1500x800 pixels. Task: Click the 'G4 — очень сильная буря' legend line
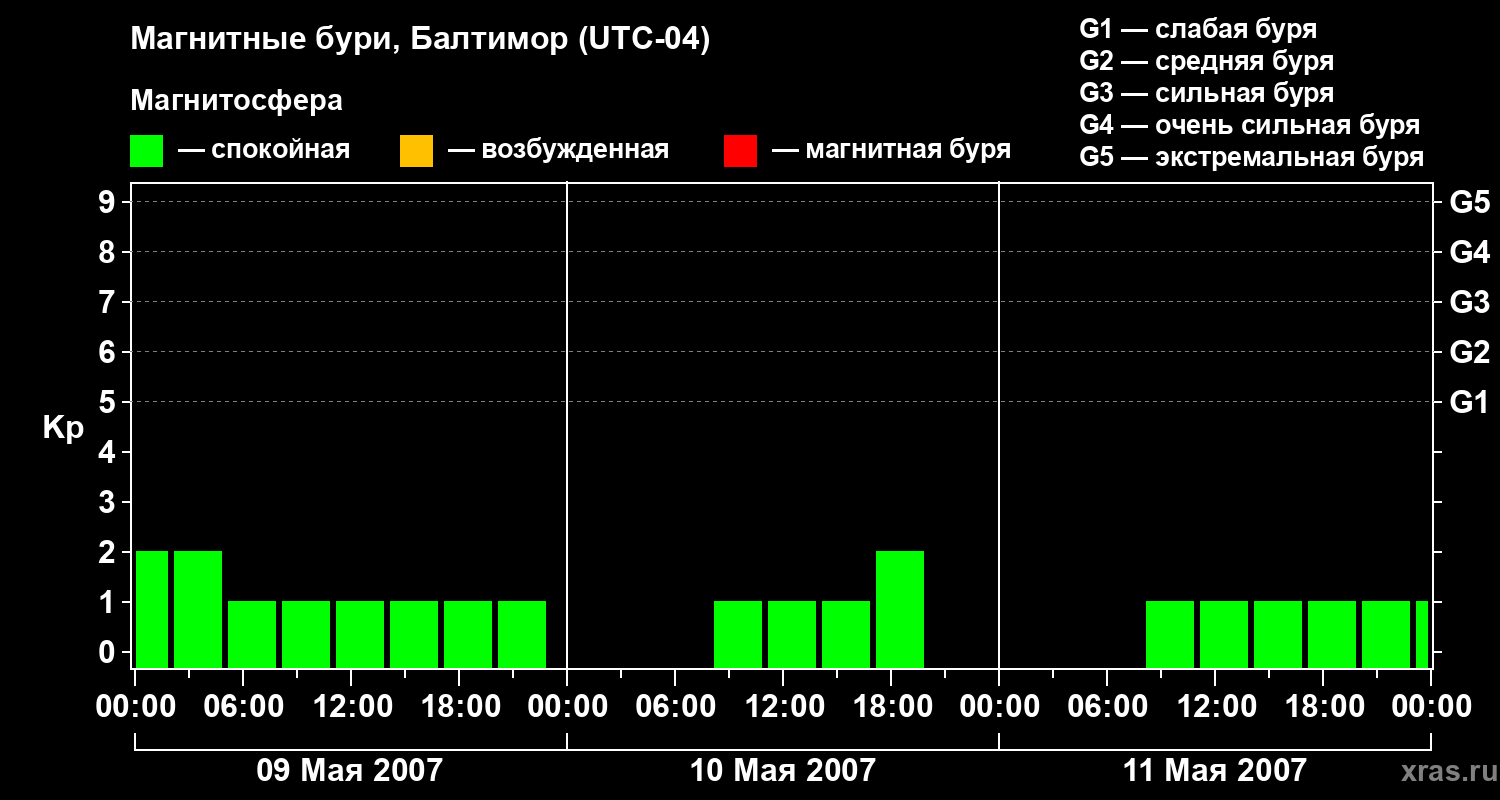(x=1250, y=125)
